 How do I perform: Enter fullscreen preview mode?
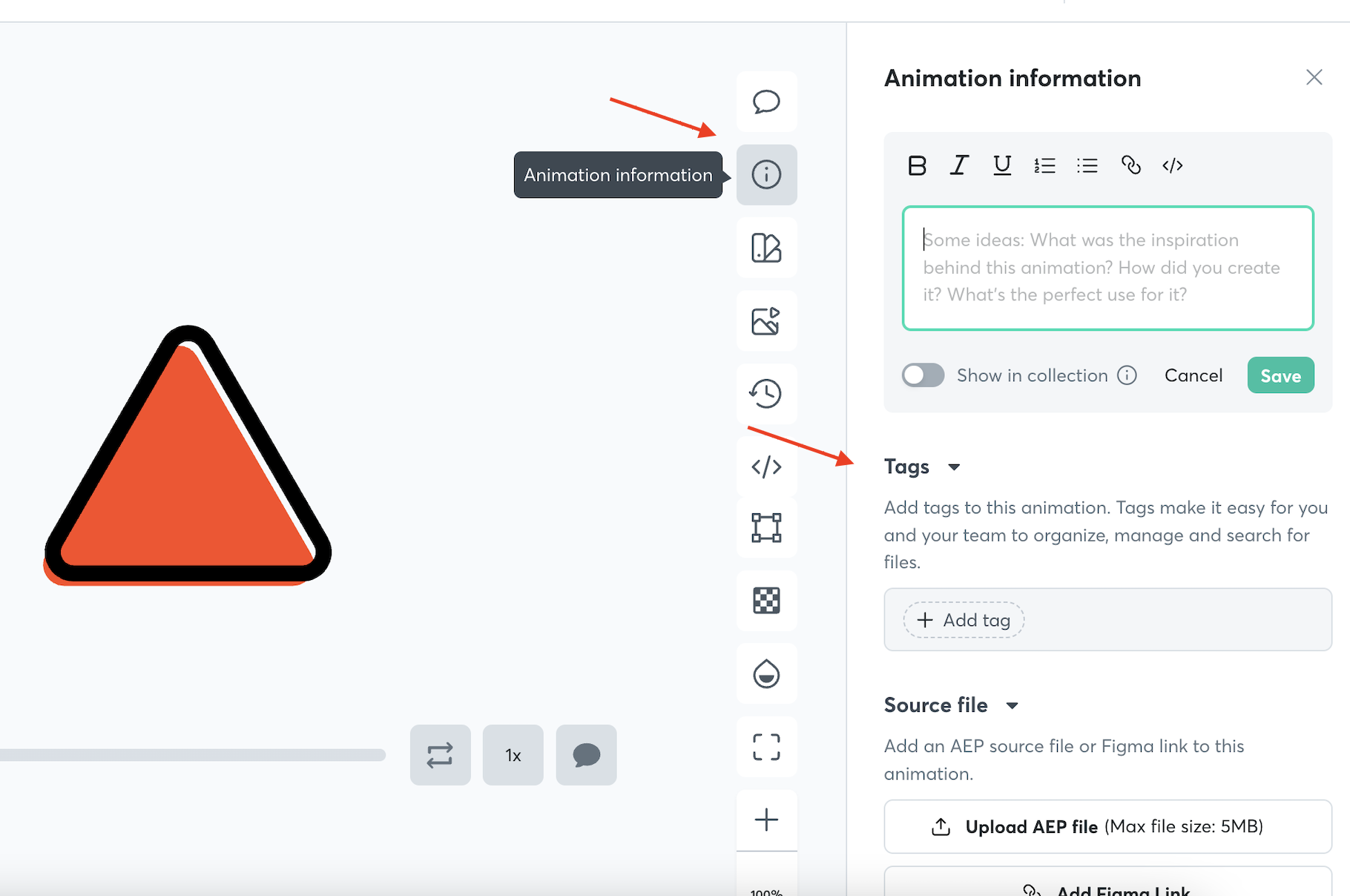point(766,747)
